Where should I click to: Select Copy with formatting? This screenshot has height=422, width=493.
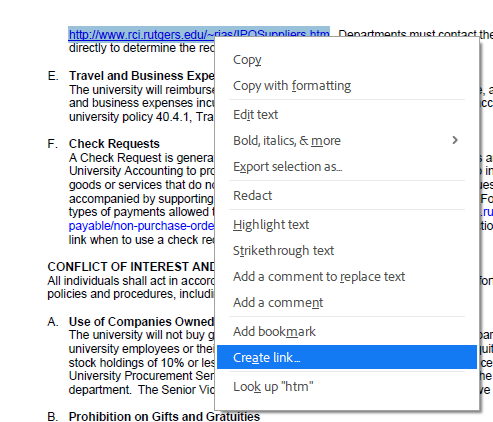347,86
